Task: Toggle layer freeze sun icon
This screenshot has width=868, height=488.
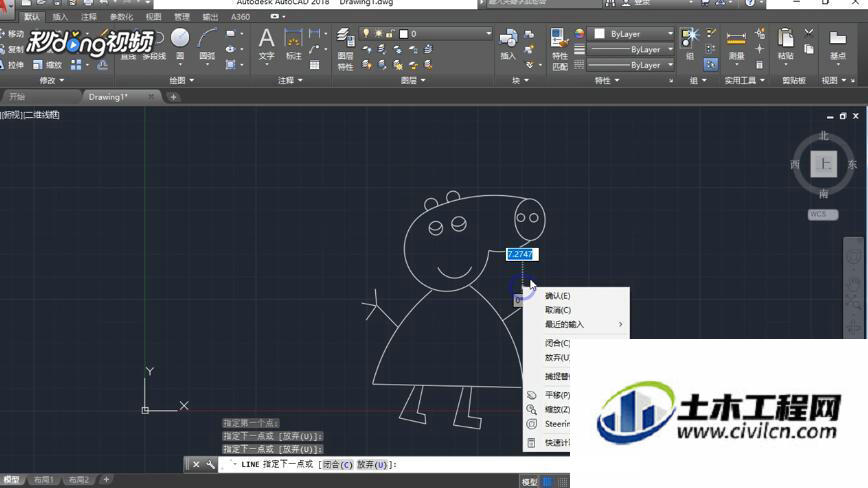Action: (x=379, y=34)
